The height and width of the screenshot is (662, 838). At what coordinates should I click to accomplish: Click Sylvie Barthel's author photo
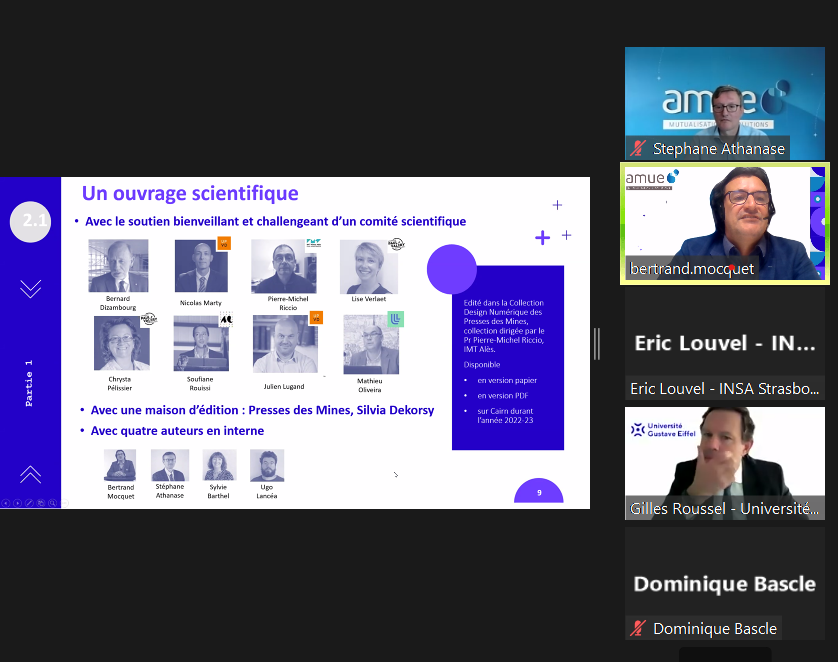point(219,465)
